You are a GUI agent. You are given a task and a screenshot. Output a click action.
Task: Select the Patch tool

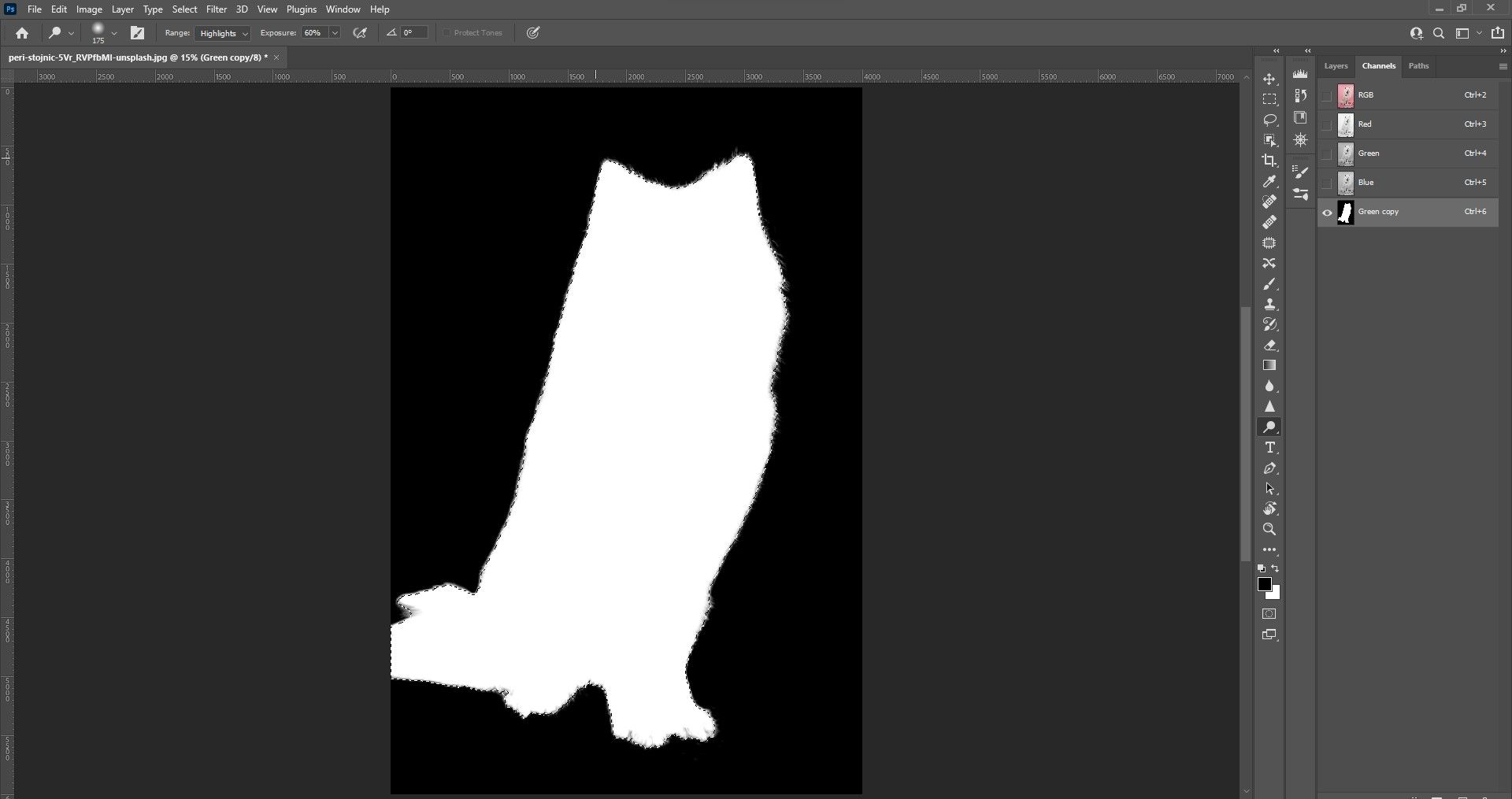tap(1269, 242)
